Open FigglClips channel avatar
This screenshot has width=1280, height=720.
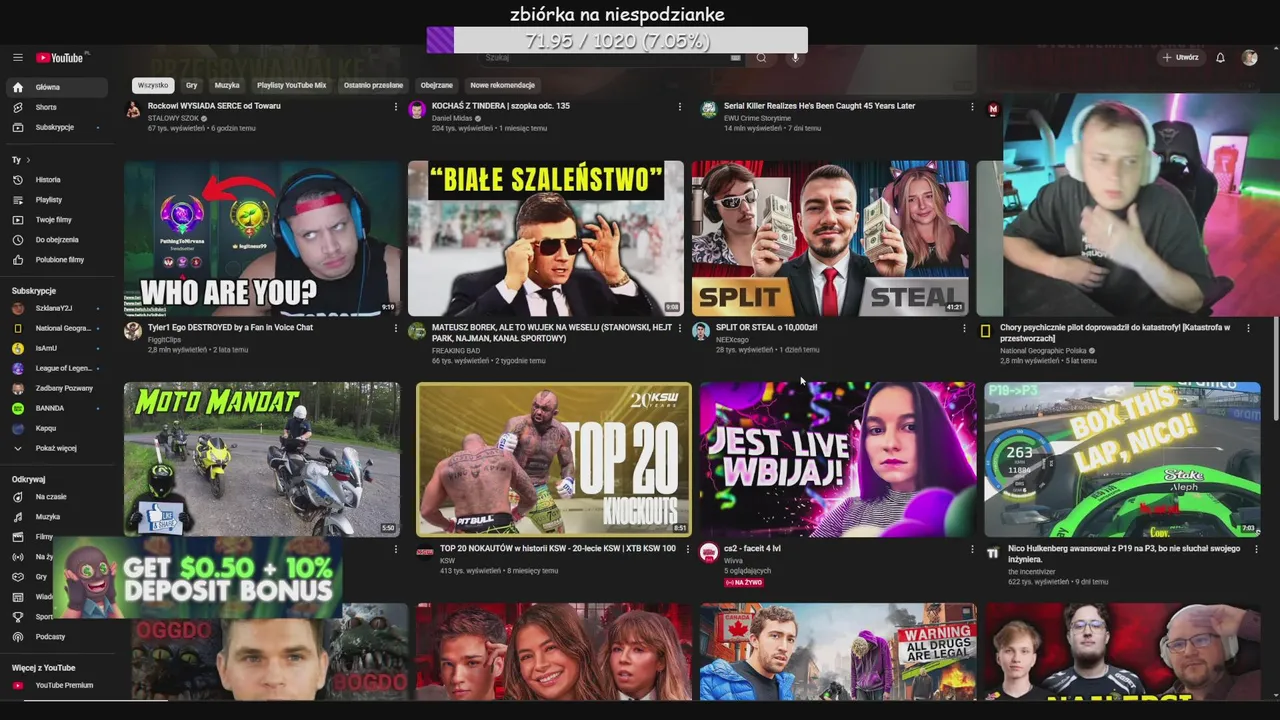(x=133, y=332)
